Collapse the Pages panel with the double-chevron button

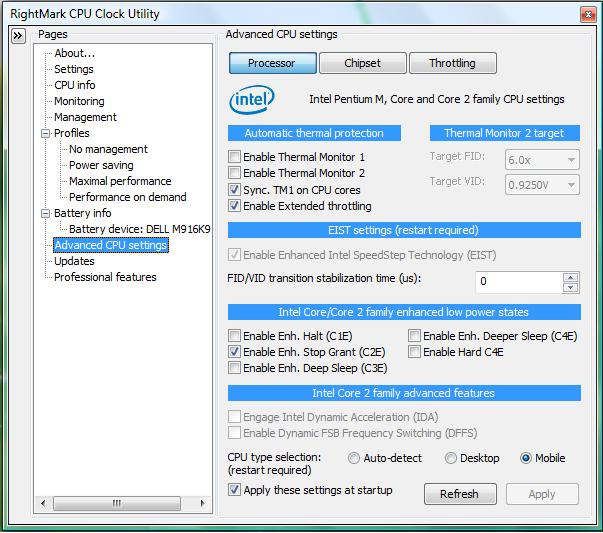click(x=18, y=36)
